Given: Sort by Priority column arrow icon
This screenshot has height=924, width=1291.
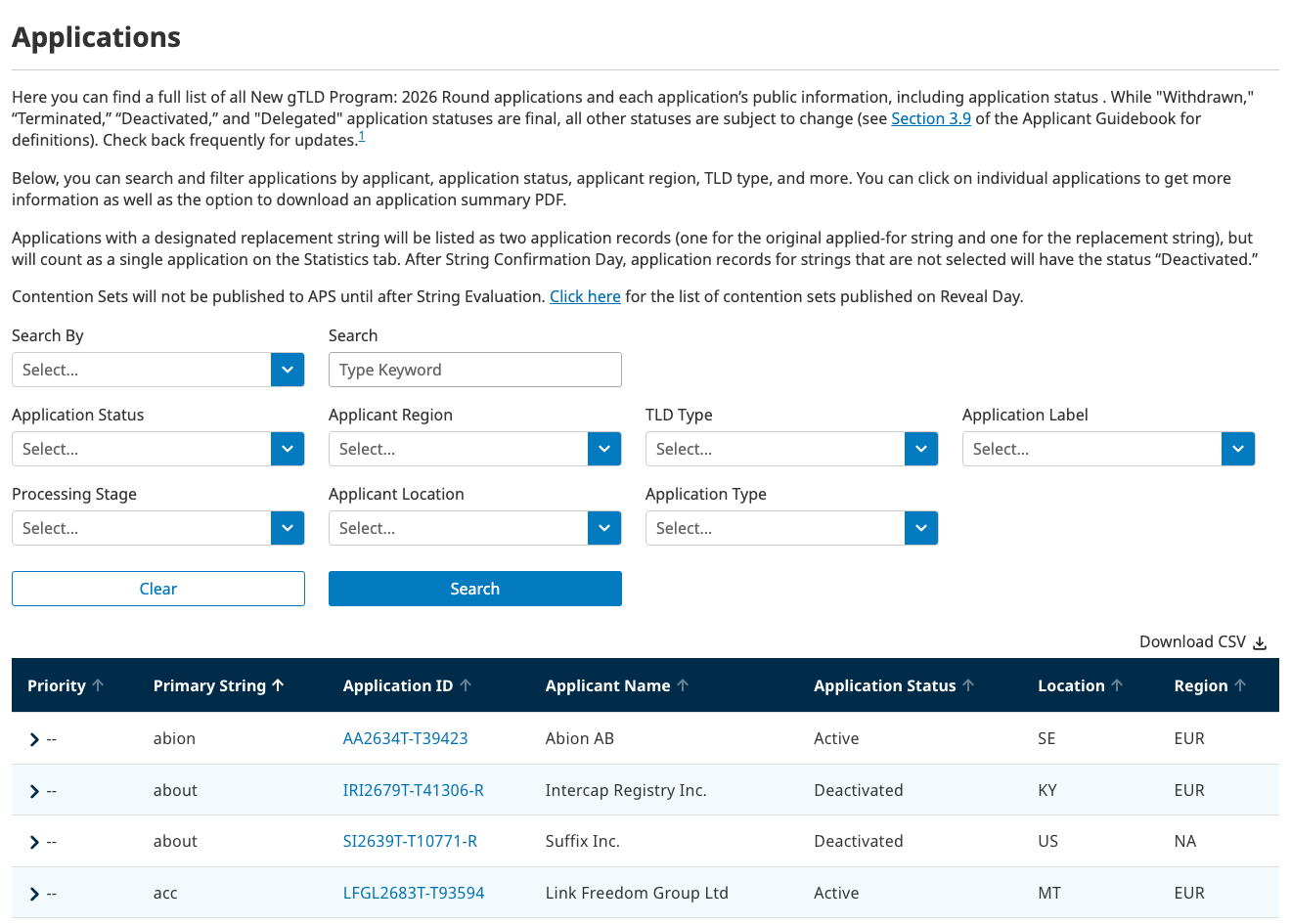Looking at the screenshot, I should pos(98,685).
